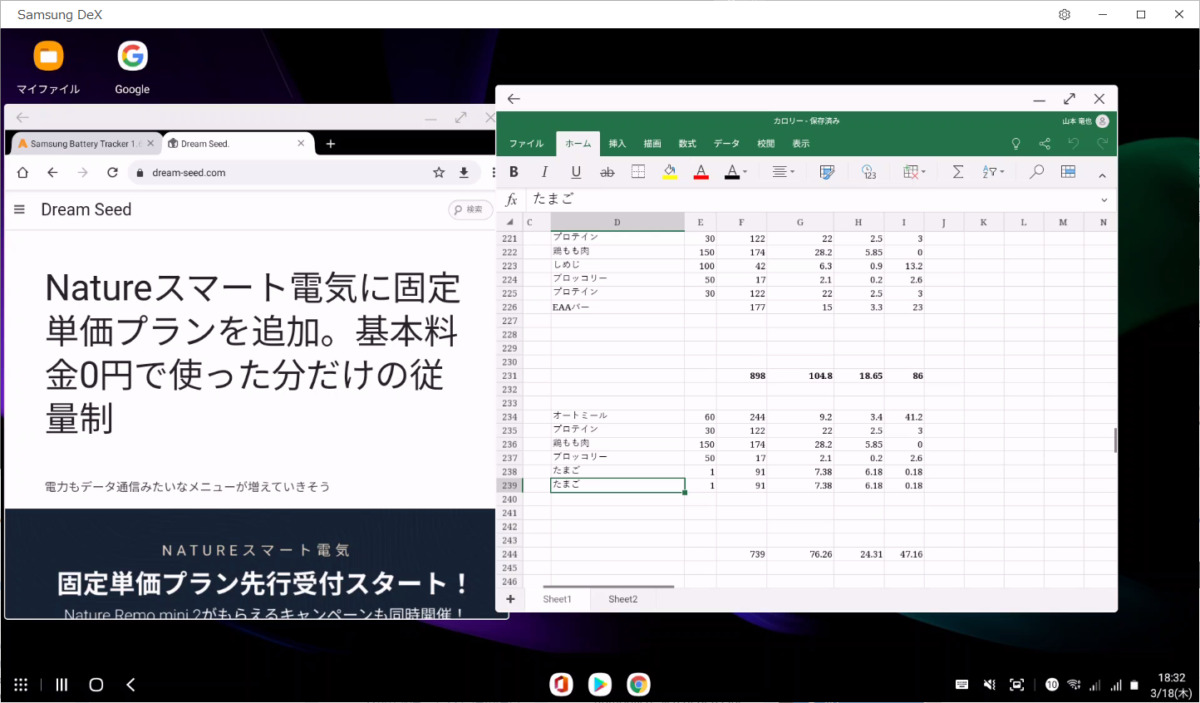Screen dimensions: 1200x703
Task: Expand the text alignment dropdown
Action: click(x=784, y=172)
